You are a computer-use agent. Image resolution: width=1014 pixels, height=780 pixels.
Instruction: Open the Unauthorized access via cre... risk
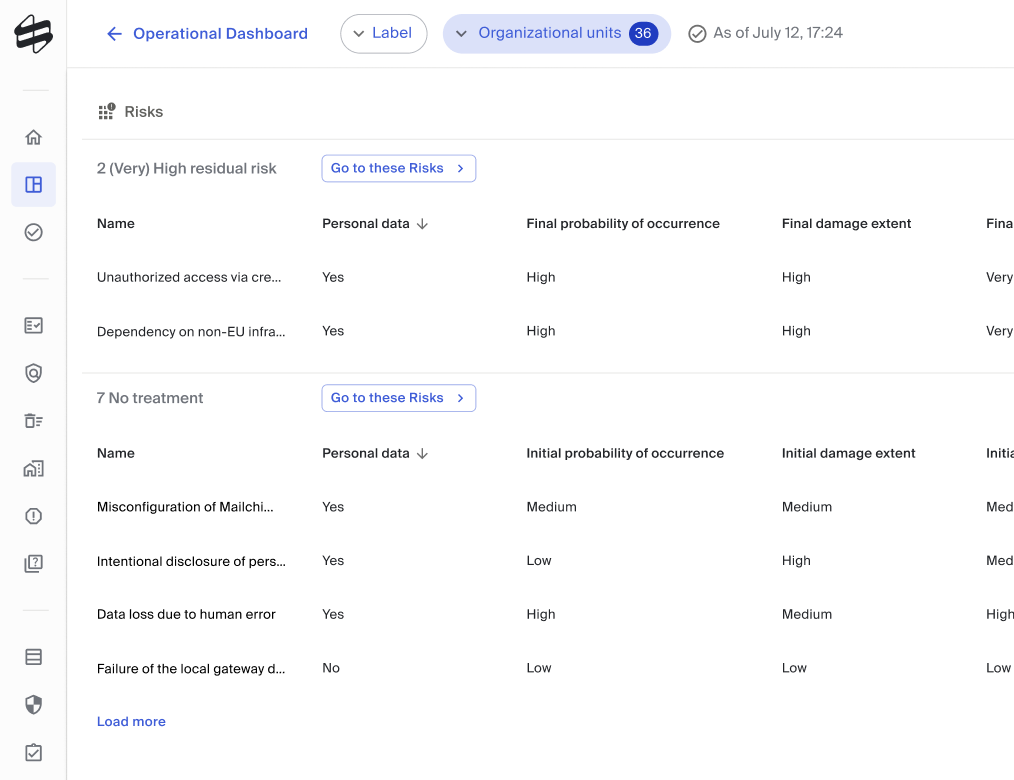(x=189, y=277)
